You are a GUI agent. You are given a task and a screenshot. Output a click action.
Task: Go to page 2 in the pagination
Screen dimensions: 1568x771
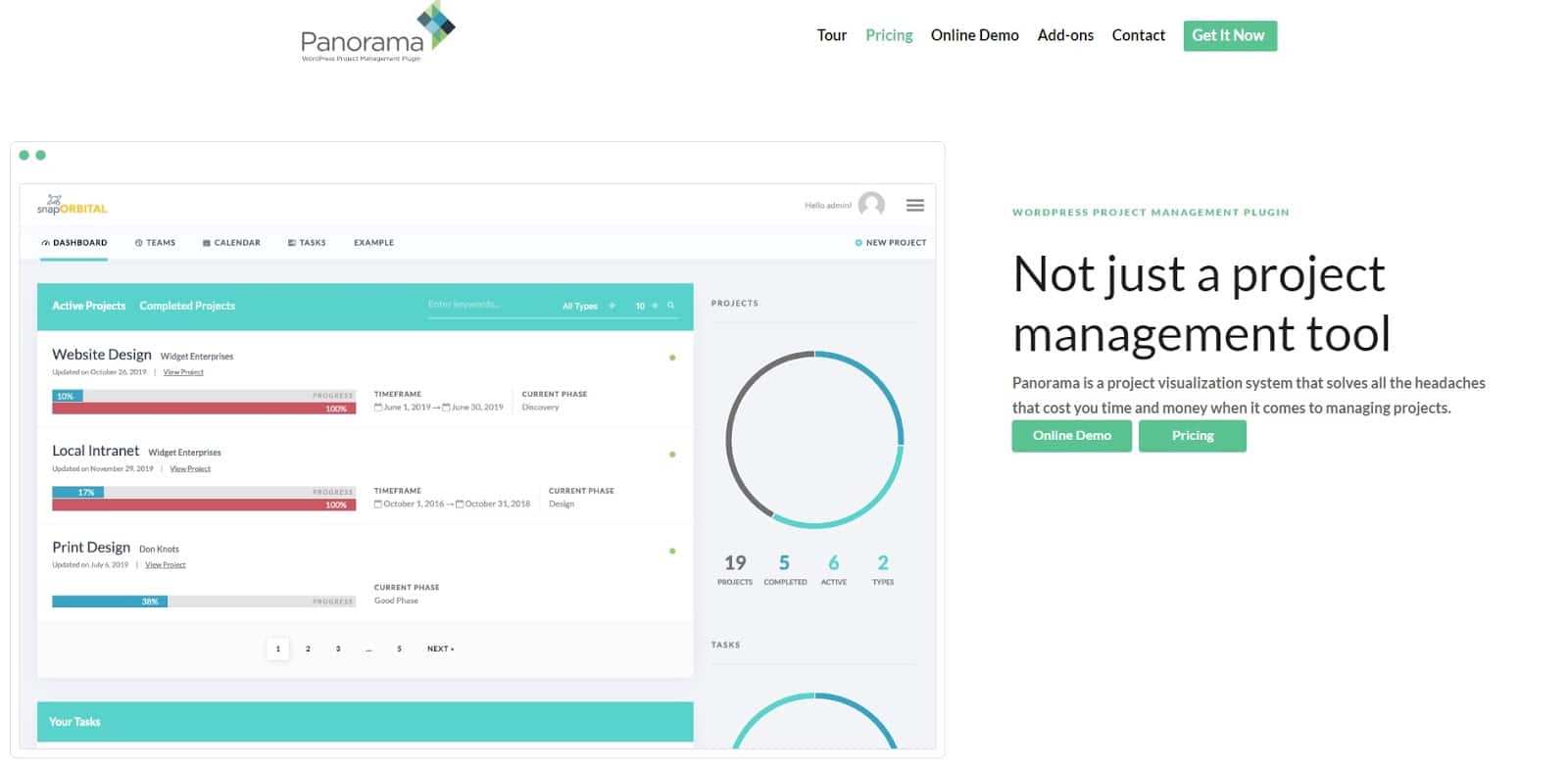(308, 649)
